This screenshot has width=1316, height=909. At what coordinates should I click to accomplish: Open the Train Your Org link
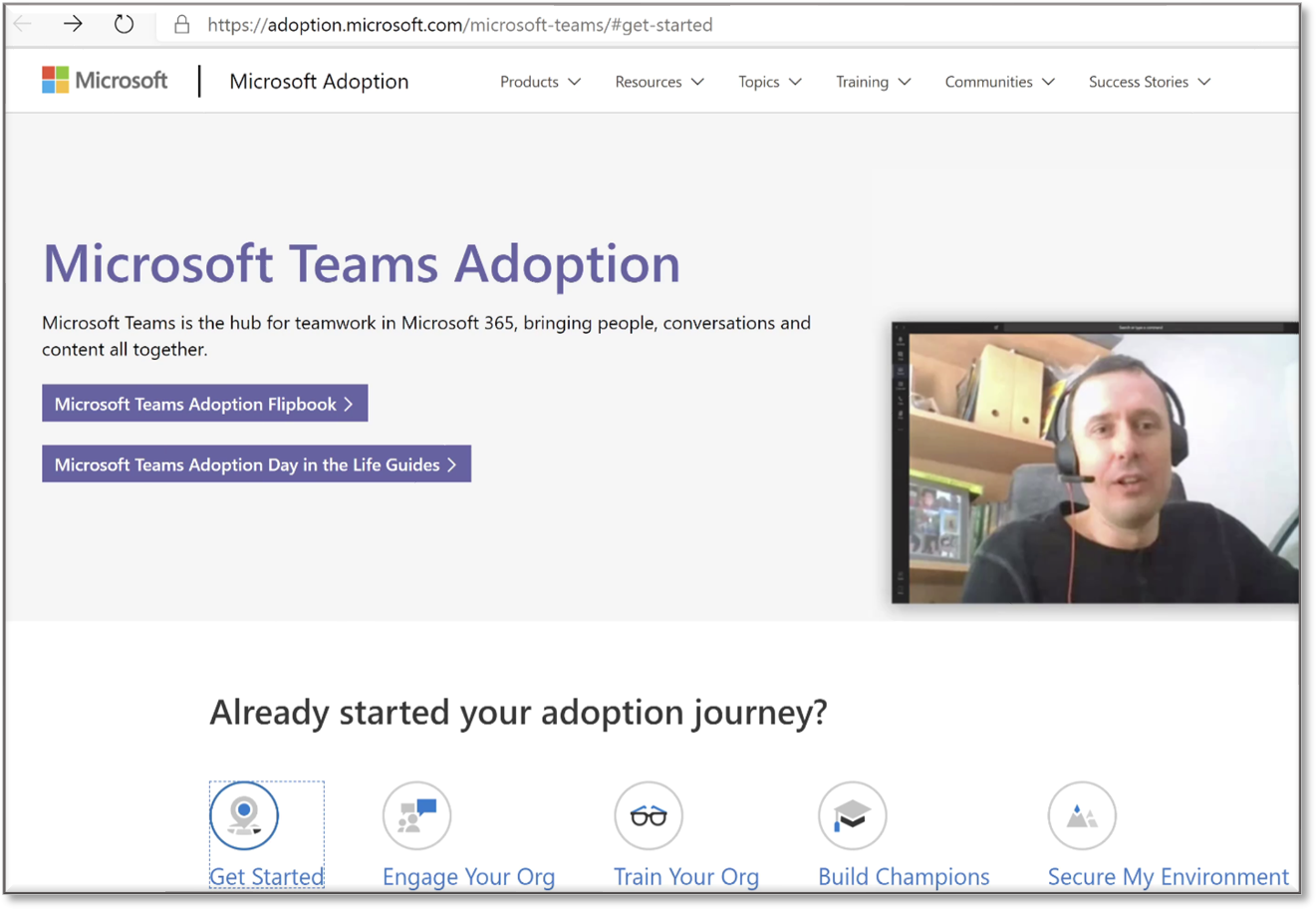pyautogui.click(x=686, y=876)
